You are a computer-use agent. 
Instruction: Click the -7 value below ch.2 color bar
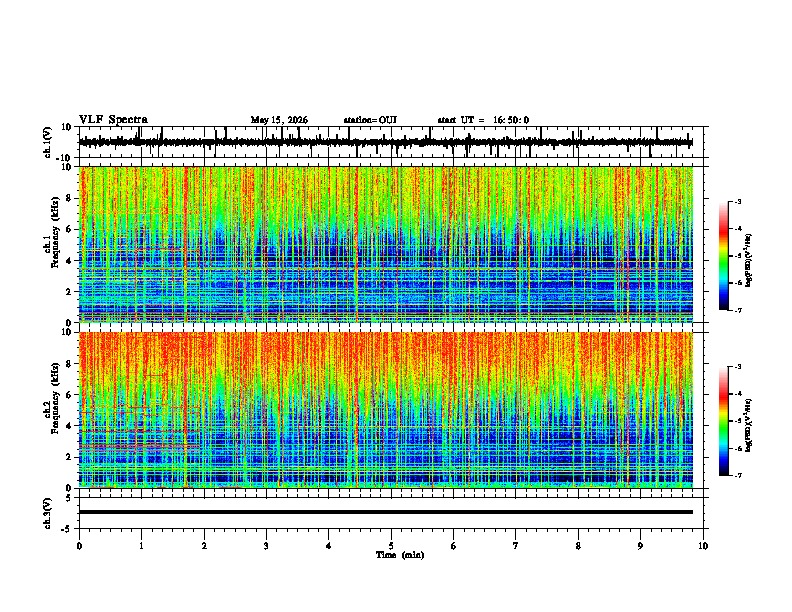click(x=737, y=476)
